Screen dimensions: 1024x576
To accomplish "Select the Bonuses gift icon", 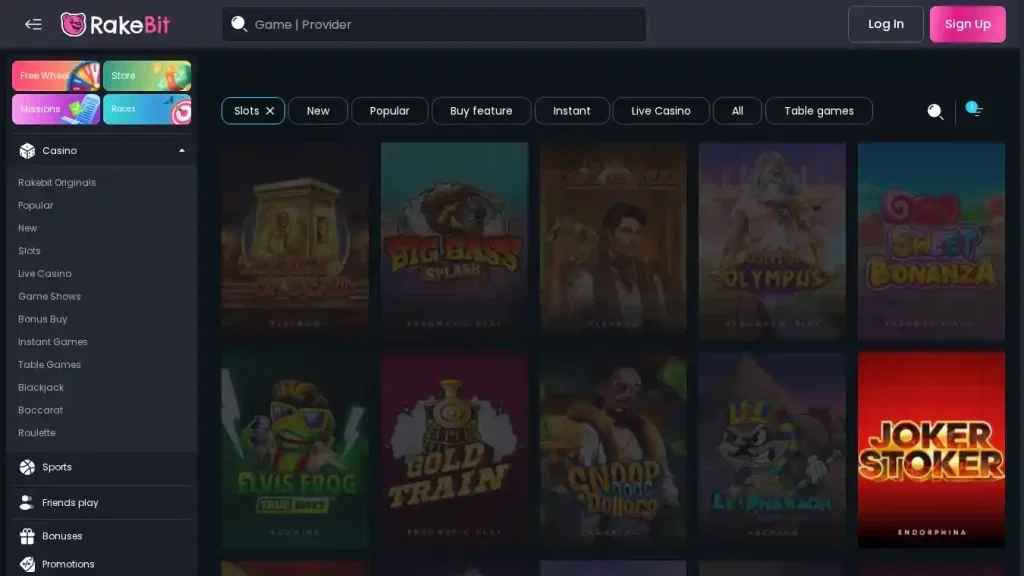I will pyautogui.click(x=27, y=536).
